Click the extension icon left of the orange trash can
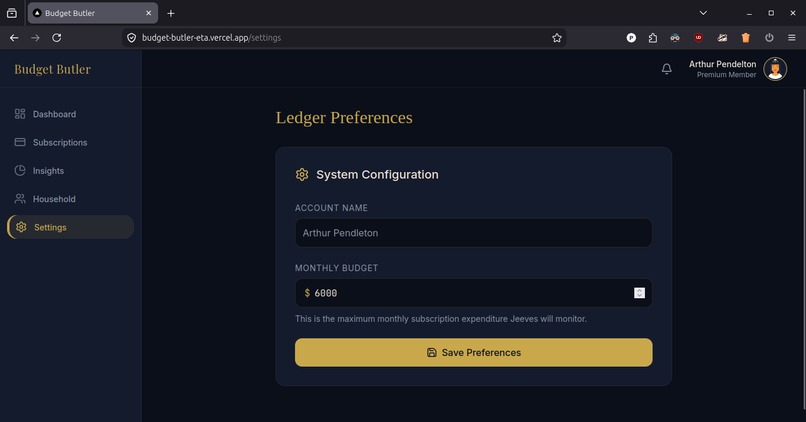The image size is (806, 422). [x=722, y=38]
